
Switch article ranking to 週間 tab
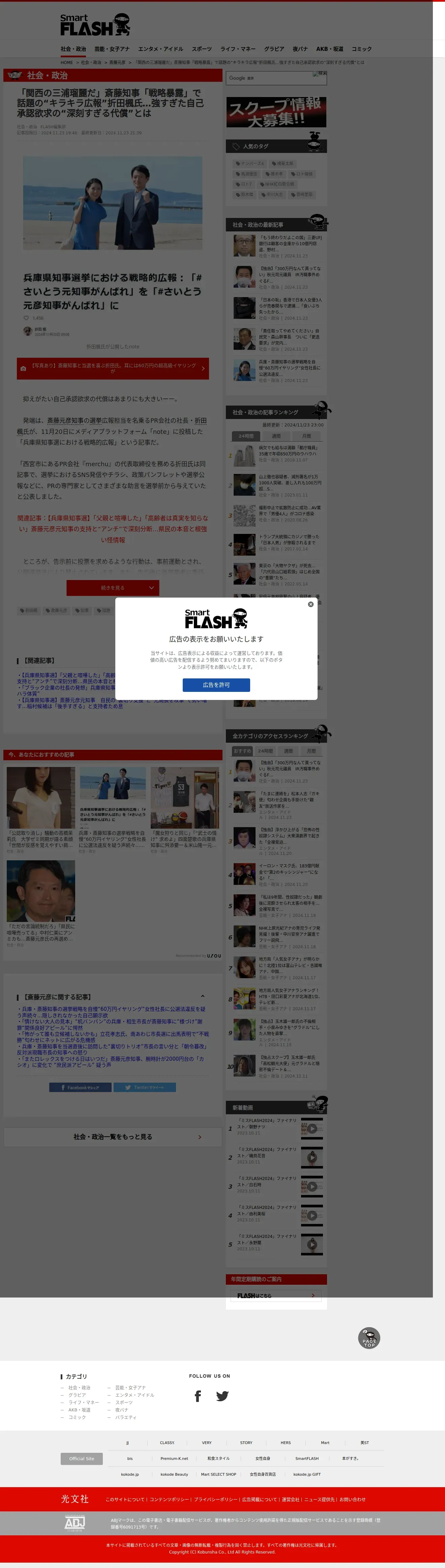tap(276, 436)
